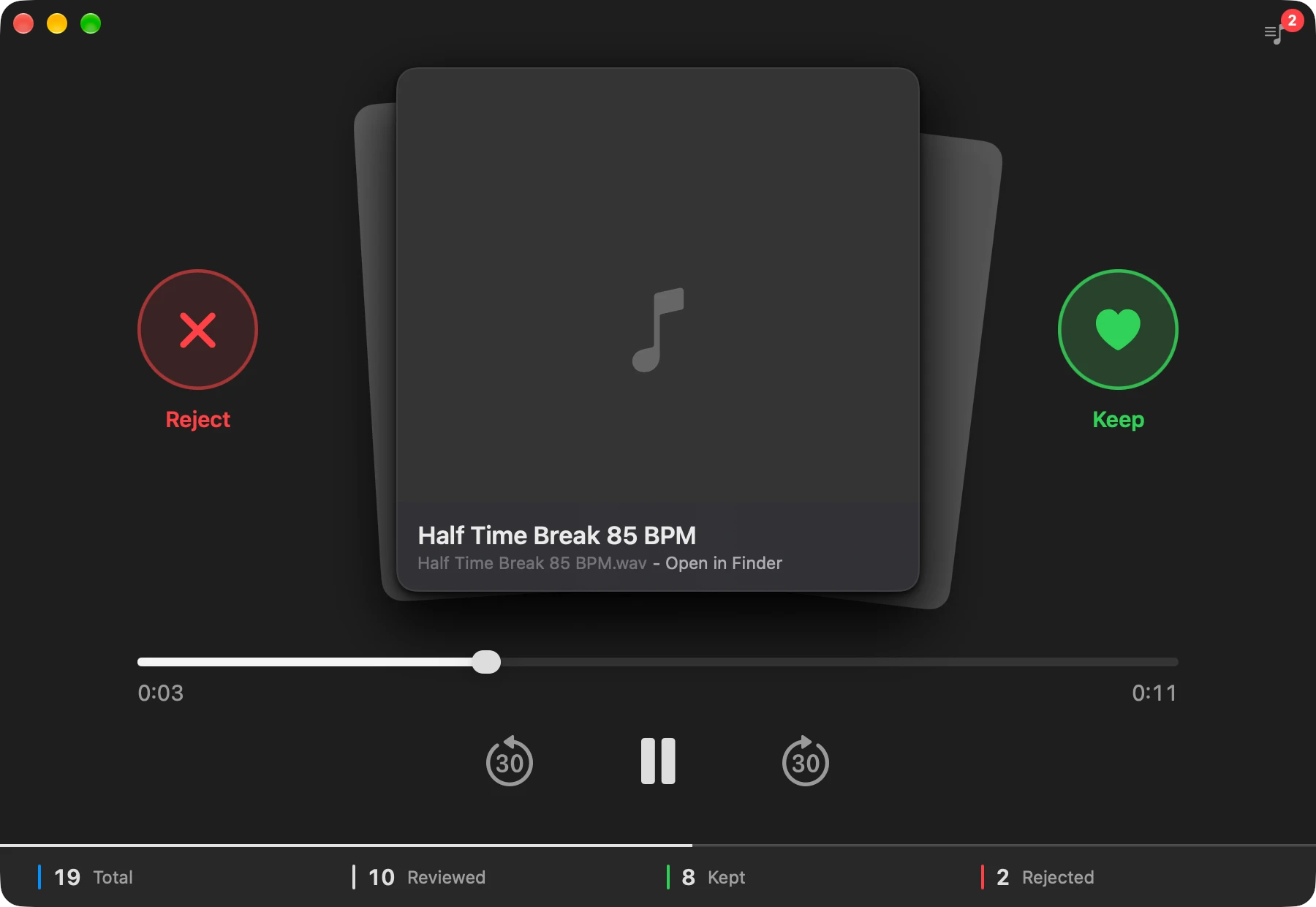Click the playback progress slider knob
This screenshot has width=1316, height=907.
[486, 662]
